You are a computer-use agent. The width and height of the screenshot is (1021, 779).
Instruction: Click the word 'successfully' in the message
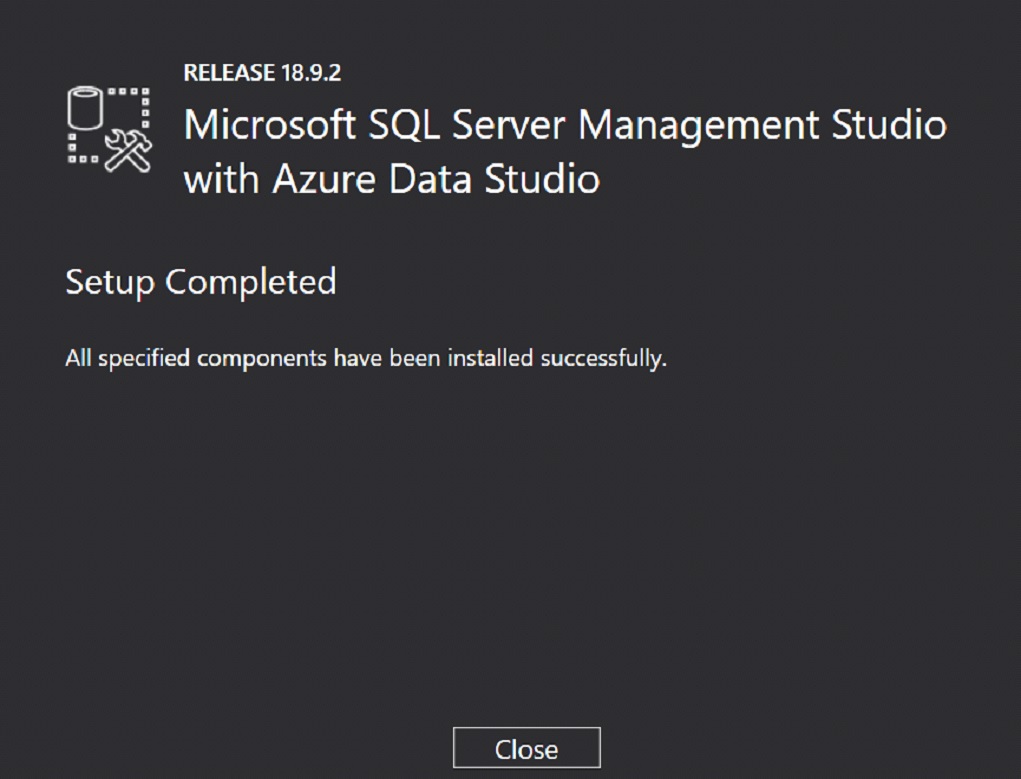604,359
